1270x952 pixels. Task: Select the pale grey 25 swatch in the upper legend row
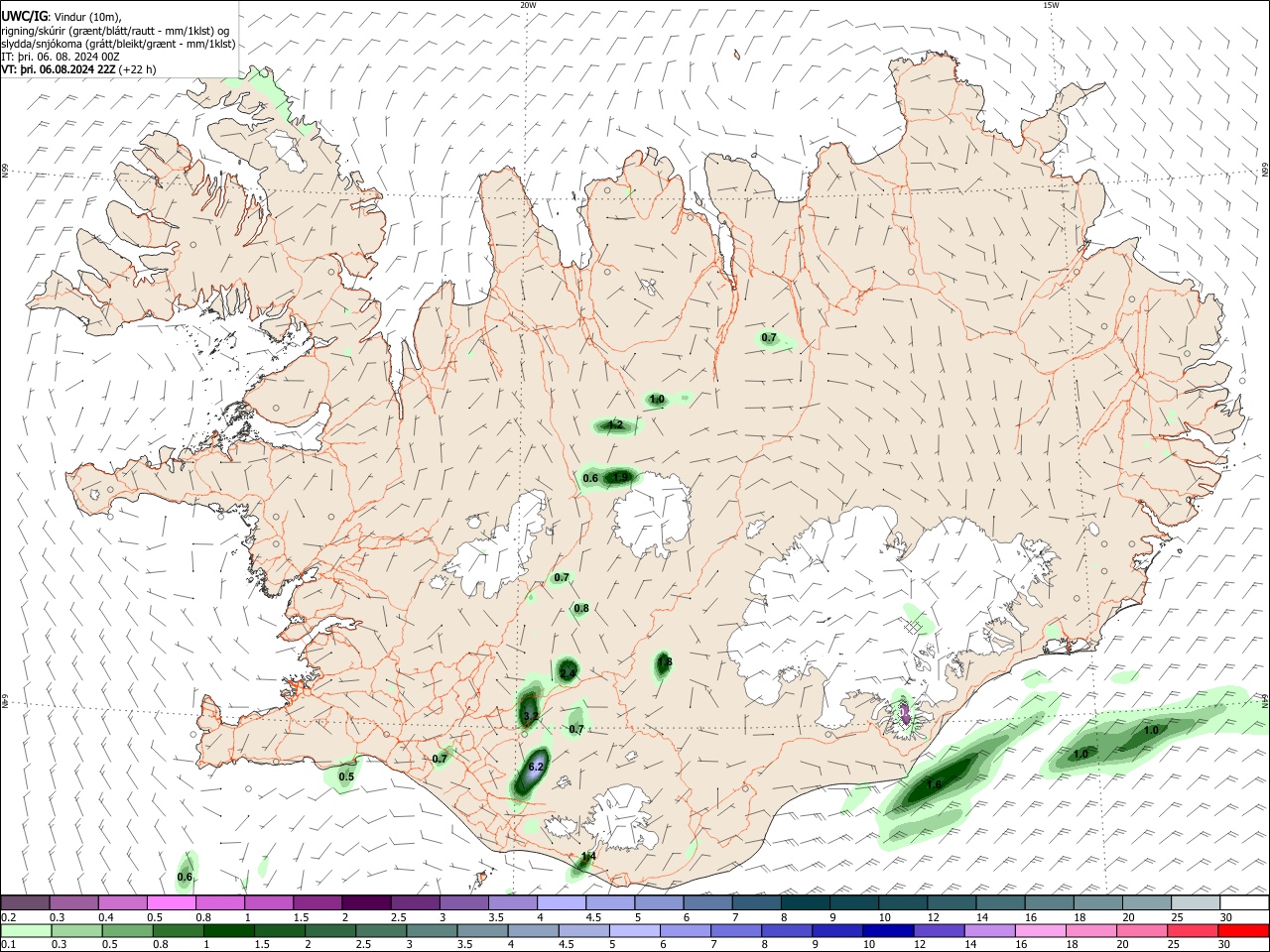click(x=1195, y=902)
